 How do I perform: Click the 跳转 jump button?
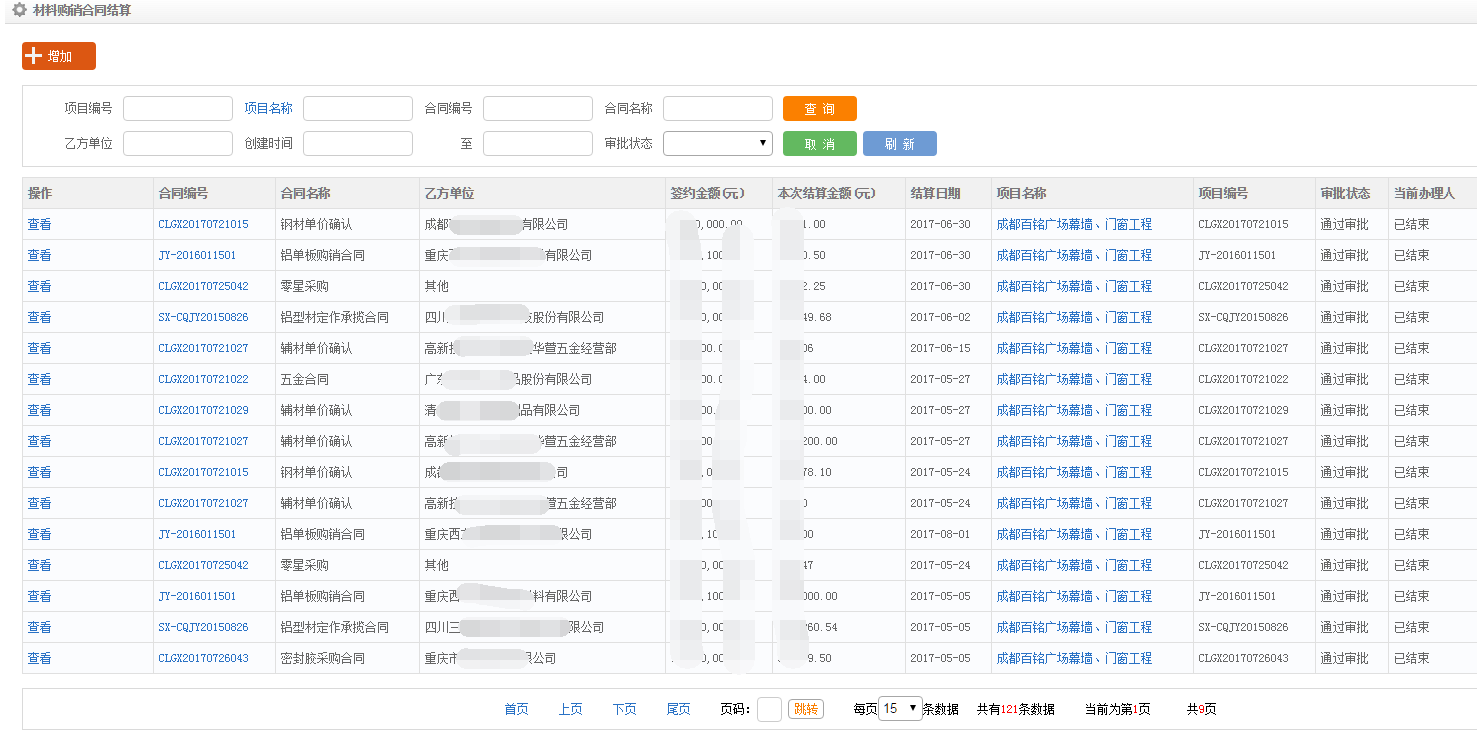[x=805, y=710]
